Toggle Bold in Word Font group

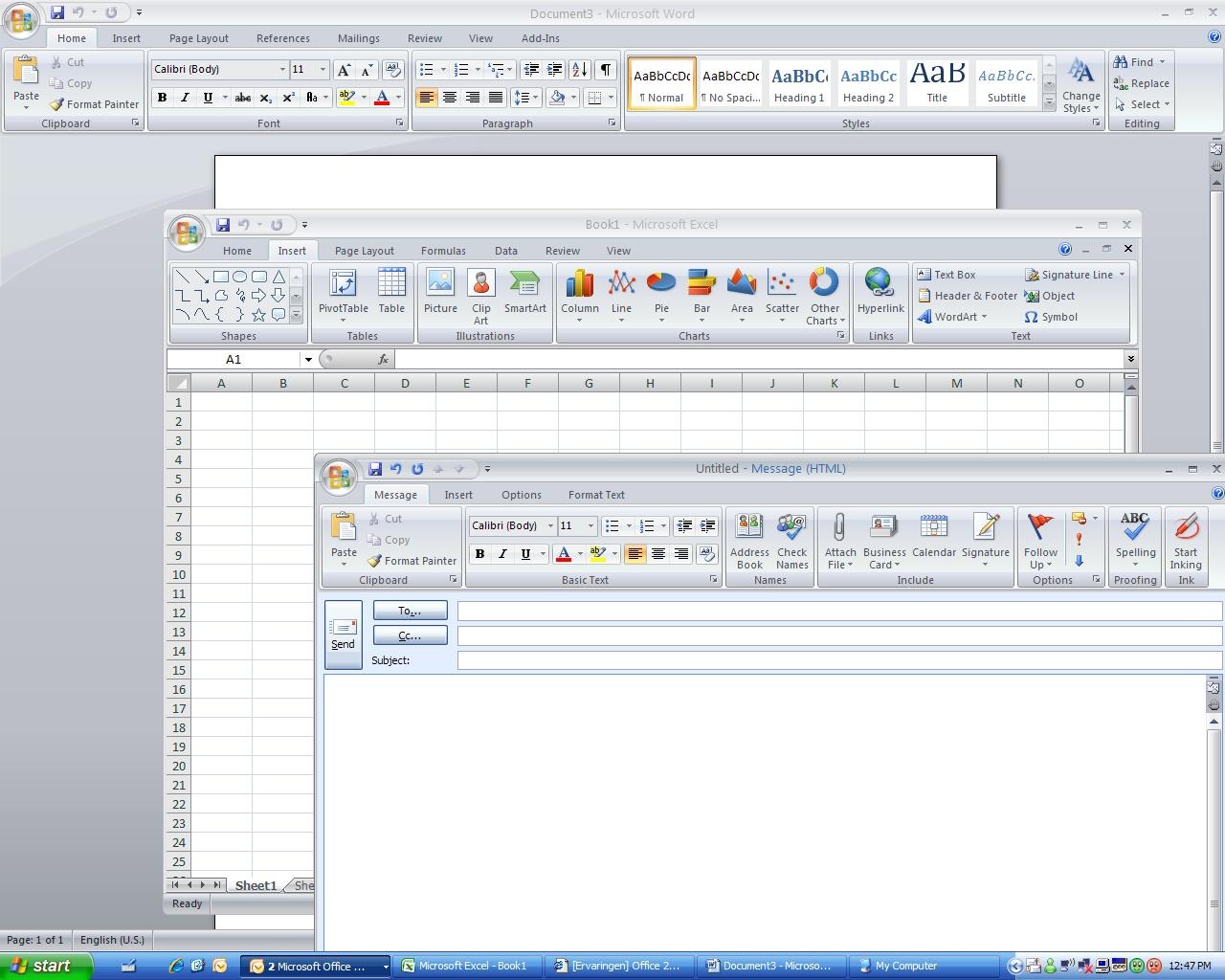[162, 98]
